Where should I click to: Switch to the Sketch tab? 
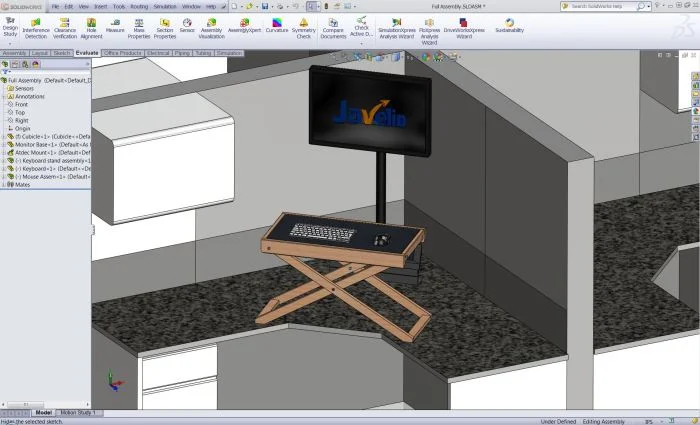[x=62, y=53]
